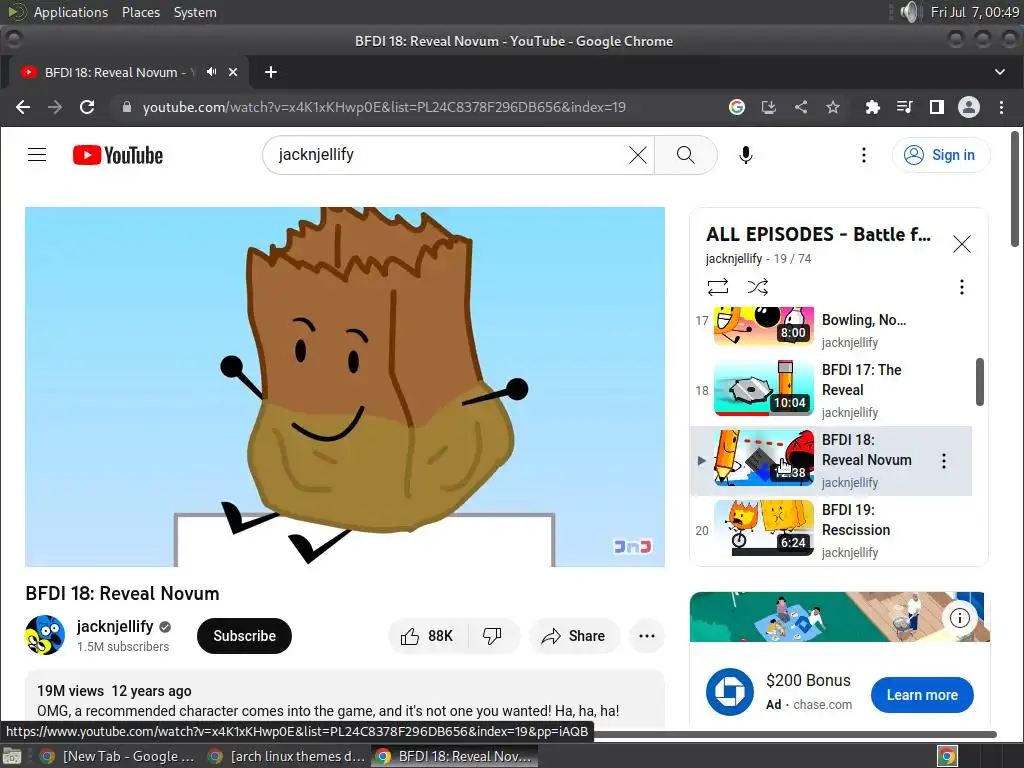Toggle the Chrome side panel
This screenshot has height=768, width=1024.
pos(936,107)
